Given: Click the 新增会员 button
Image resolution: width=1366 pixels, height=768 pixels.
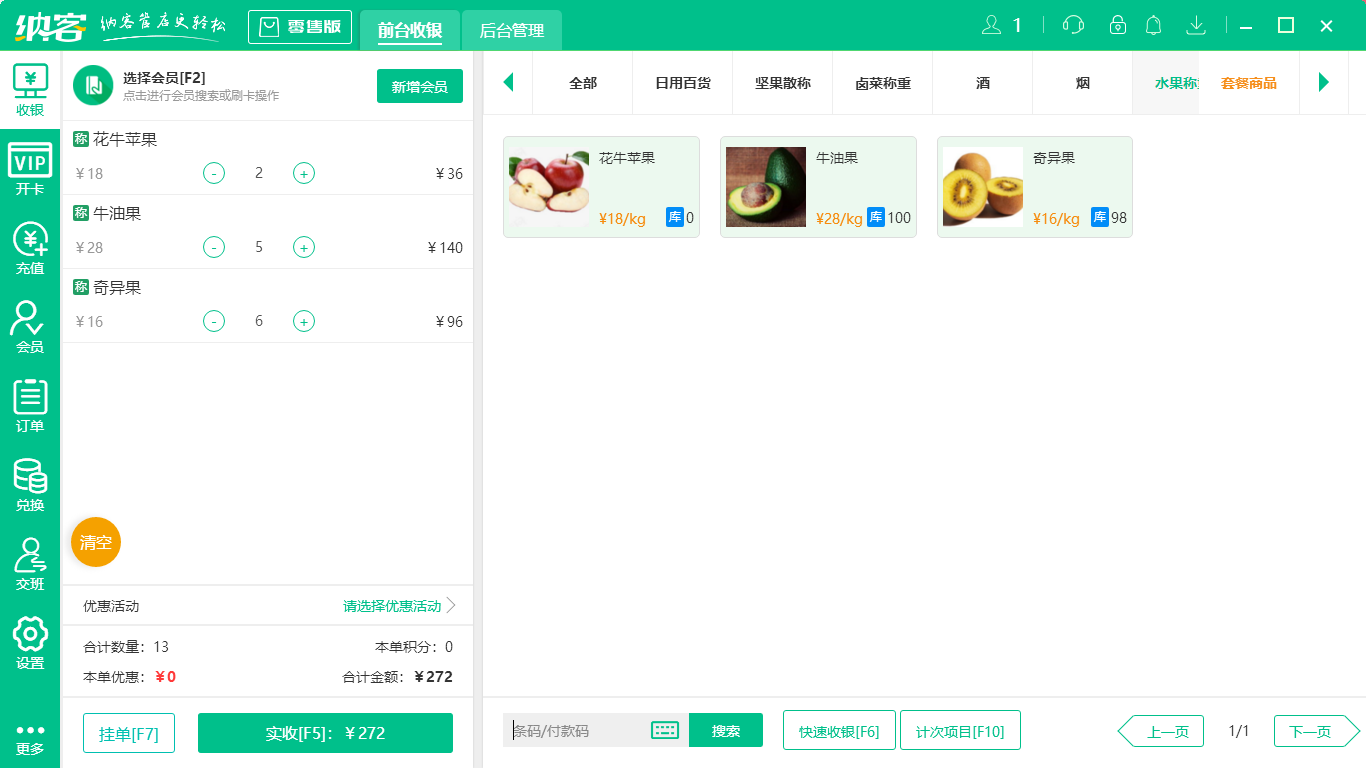Looking at the screenshot, I should [x=420, y=86].
